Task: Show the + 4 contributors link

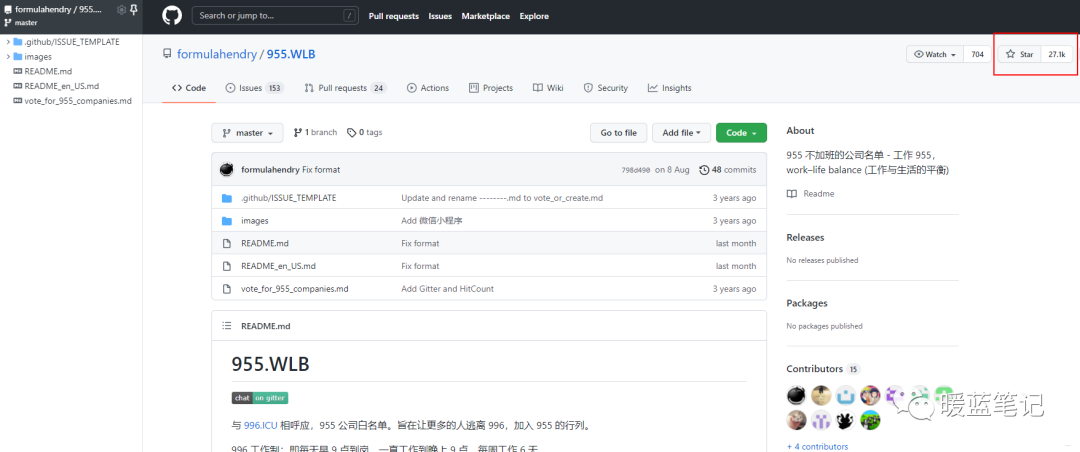Action: (818, 446)
